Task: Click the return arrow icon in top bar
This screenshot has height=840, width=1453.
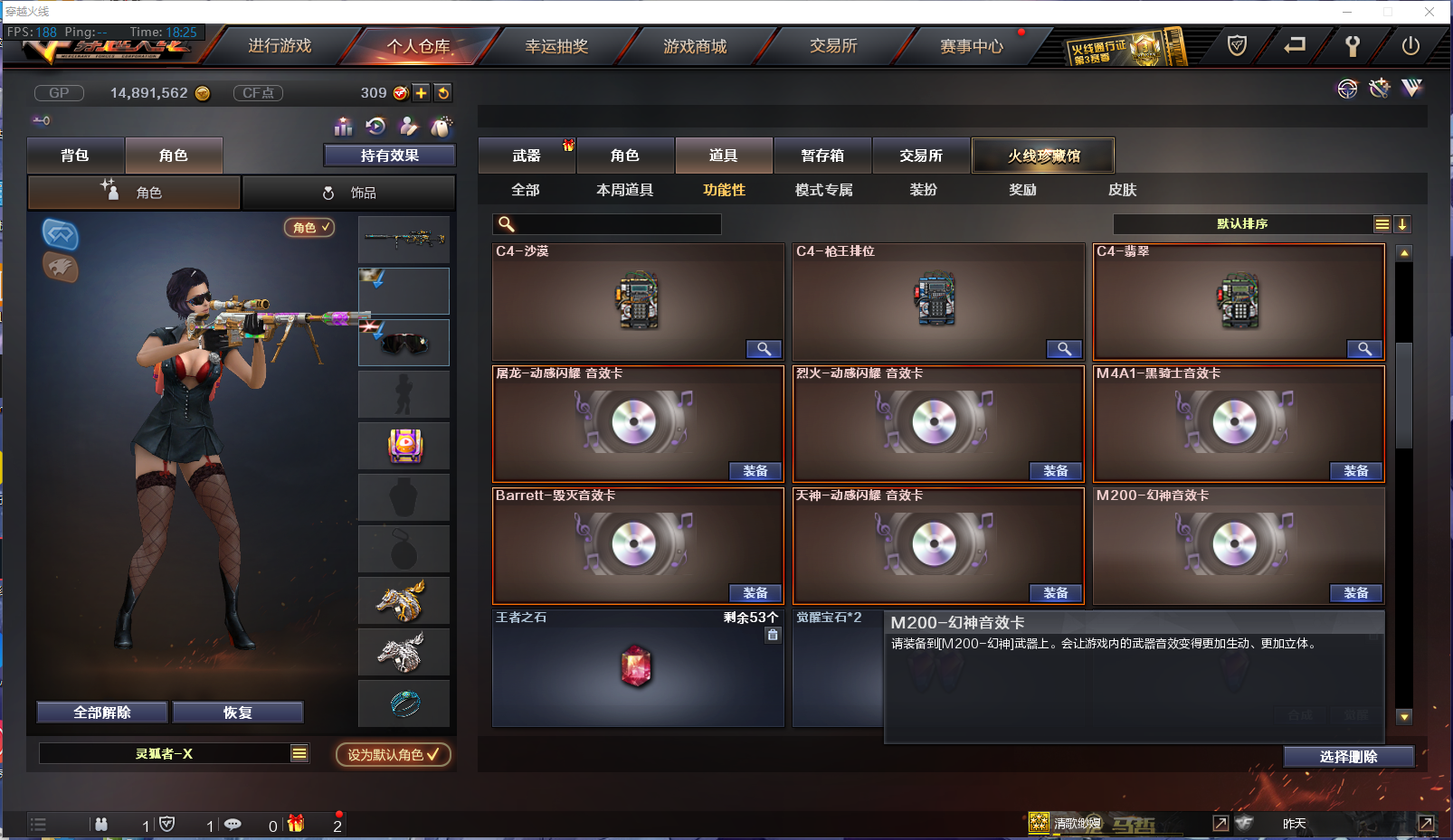Action: click(x=1295, y=45)
